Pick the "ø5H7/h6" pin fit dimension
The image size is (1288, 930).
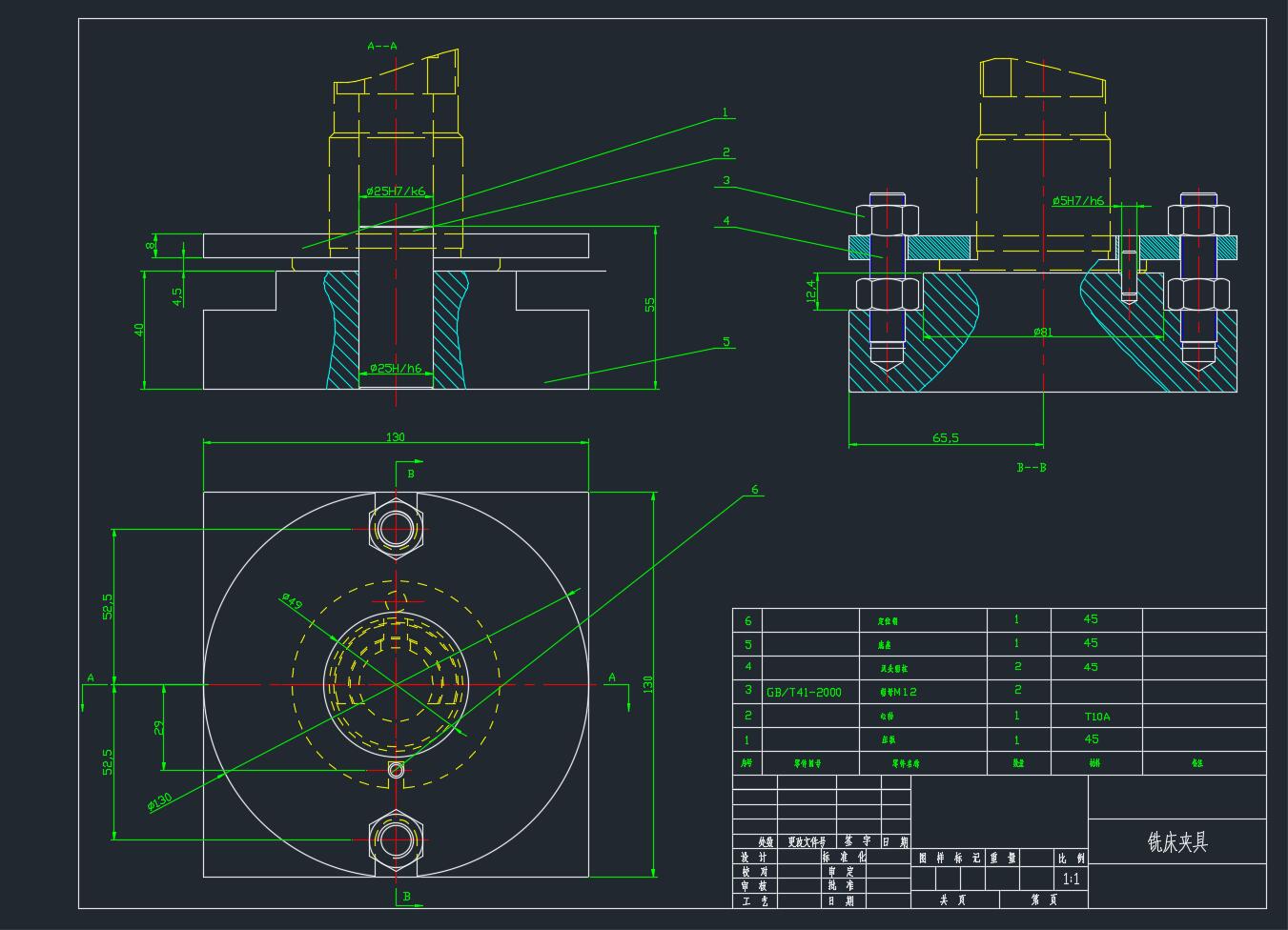coord(1078,201)
